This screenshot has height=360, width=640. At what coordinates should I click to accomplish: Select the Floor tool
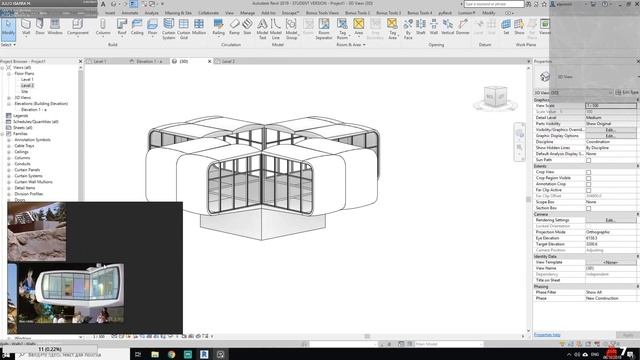[x=152, y=27]
